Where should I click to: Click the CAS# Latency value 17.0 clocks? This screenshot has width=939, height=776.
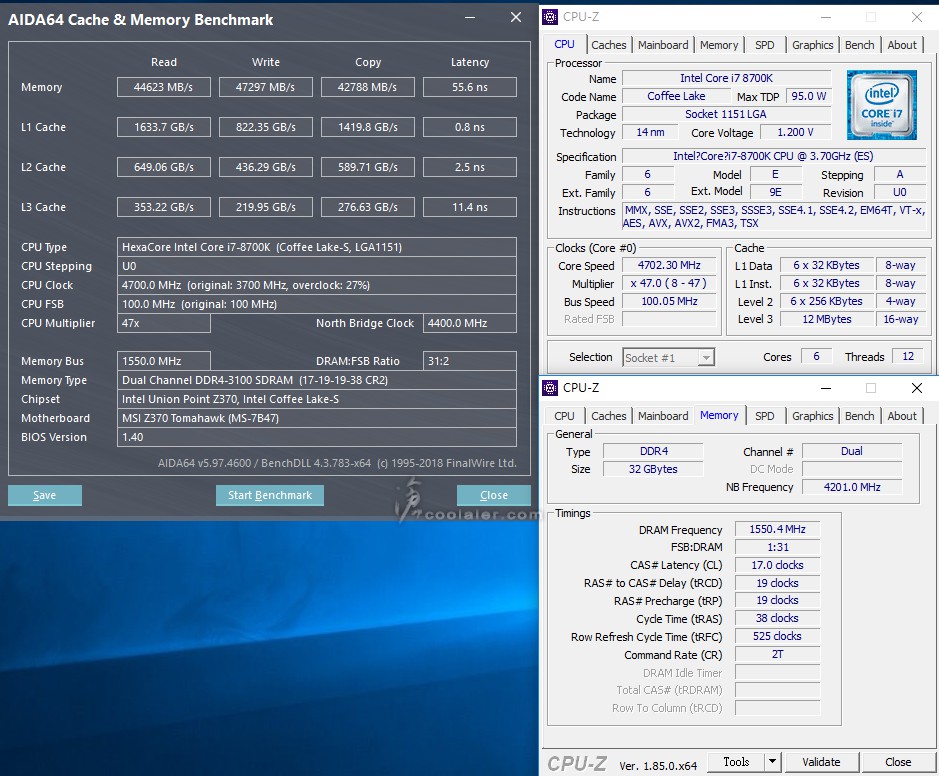[777, 565]
